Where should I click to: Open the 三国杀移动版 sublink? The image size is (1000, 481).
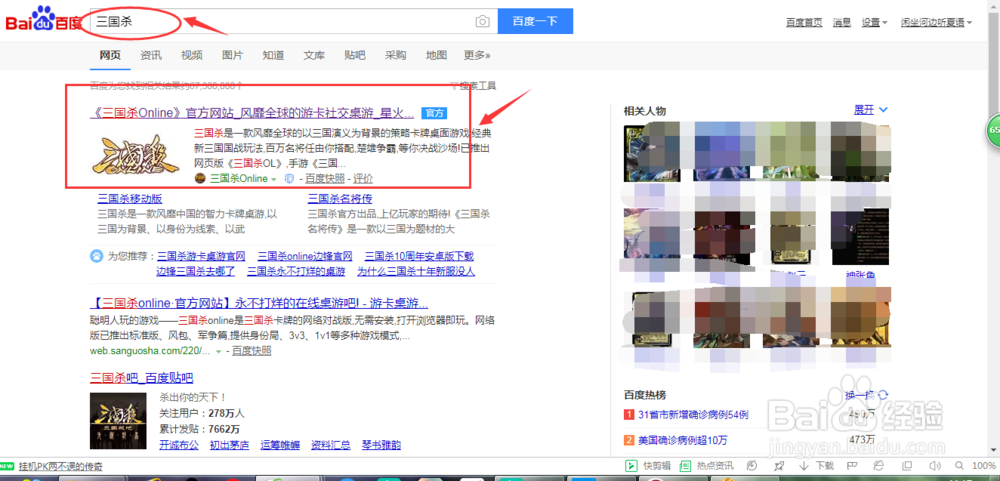[x=129, y=198]
